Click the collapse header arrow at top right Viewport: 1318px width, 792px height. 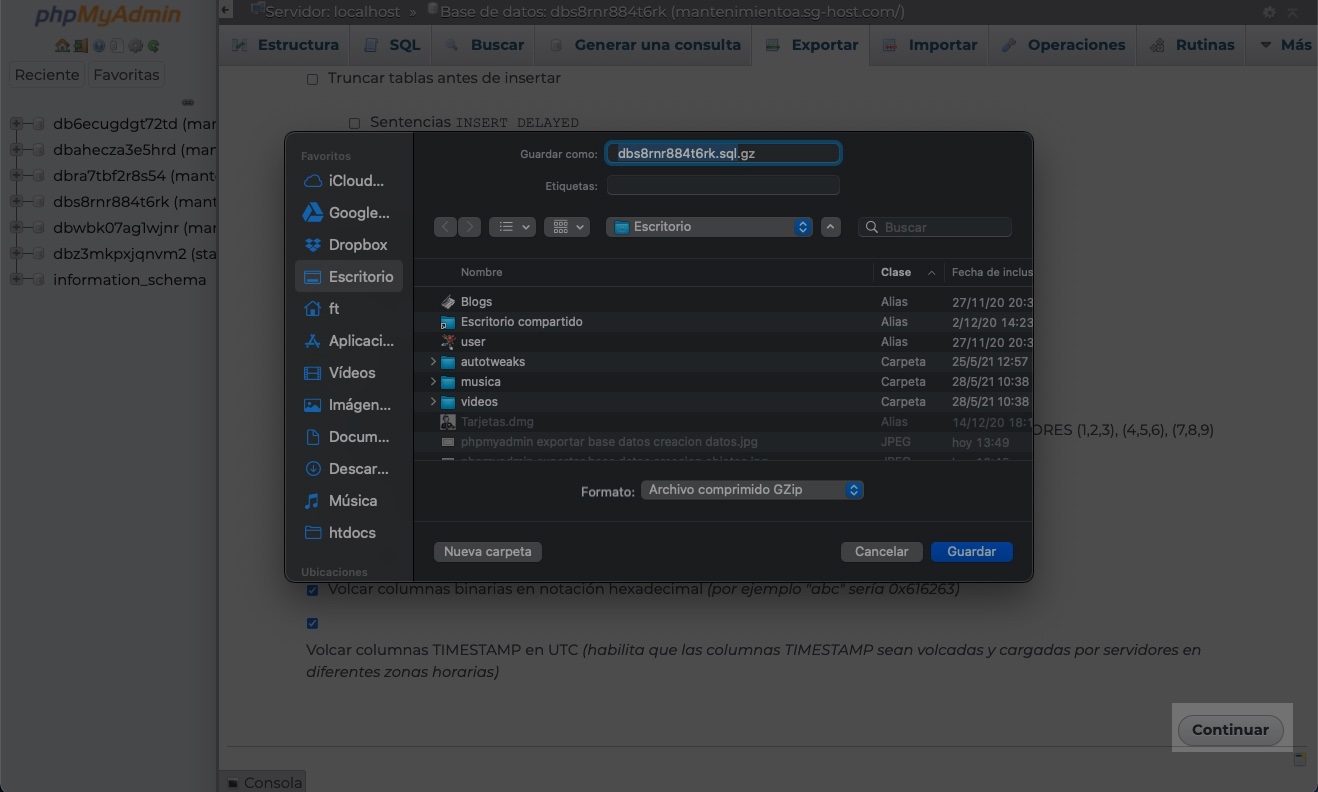1294,12
